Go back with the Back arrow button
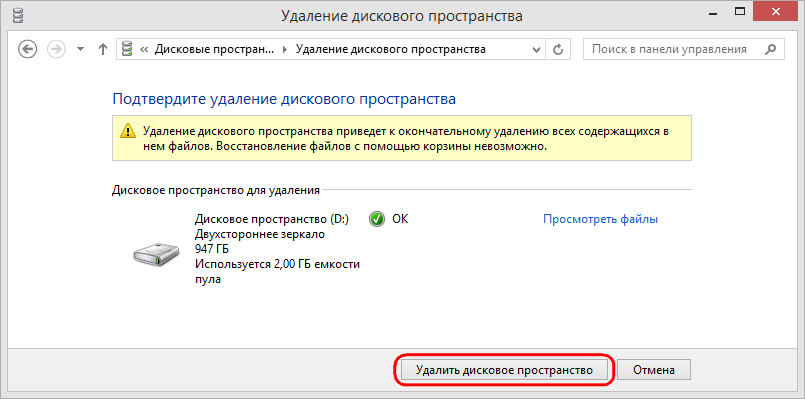 27,49
